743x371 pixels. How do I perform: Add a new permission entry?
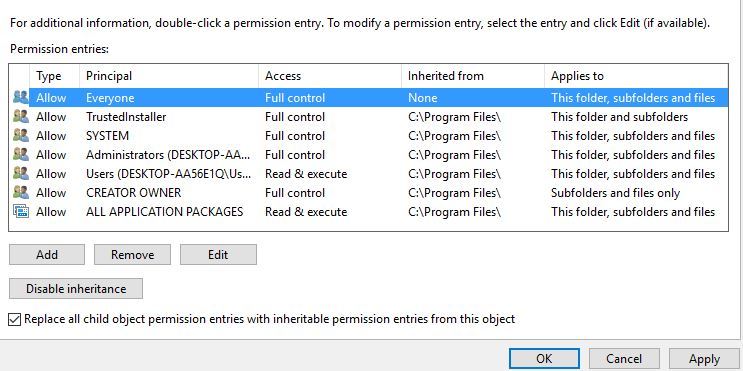coord(47,254)
